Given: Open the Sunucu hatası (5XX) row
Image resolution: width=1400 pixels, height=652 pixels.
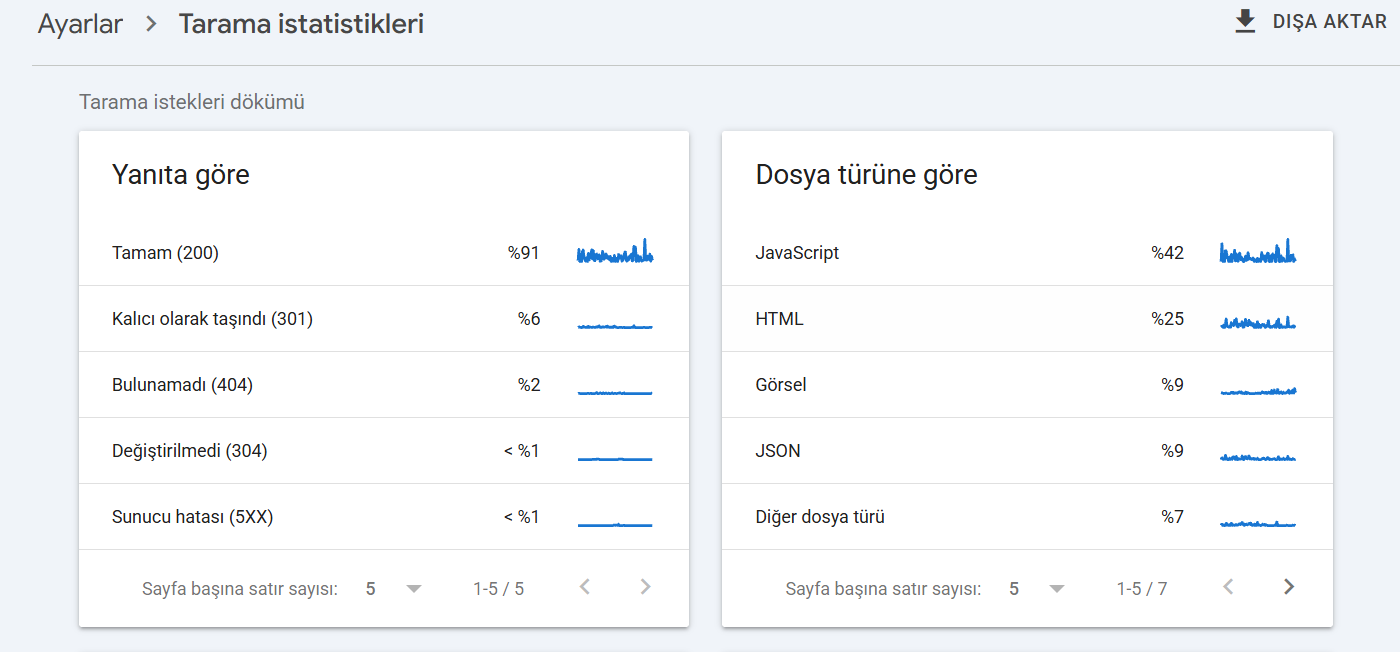Looking at the screenshot, I should point(384,517).
